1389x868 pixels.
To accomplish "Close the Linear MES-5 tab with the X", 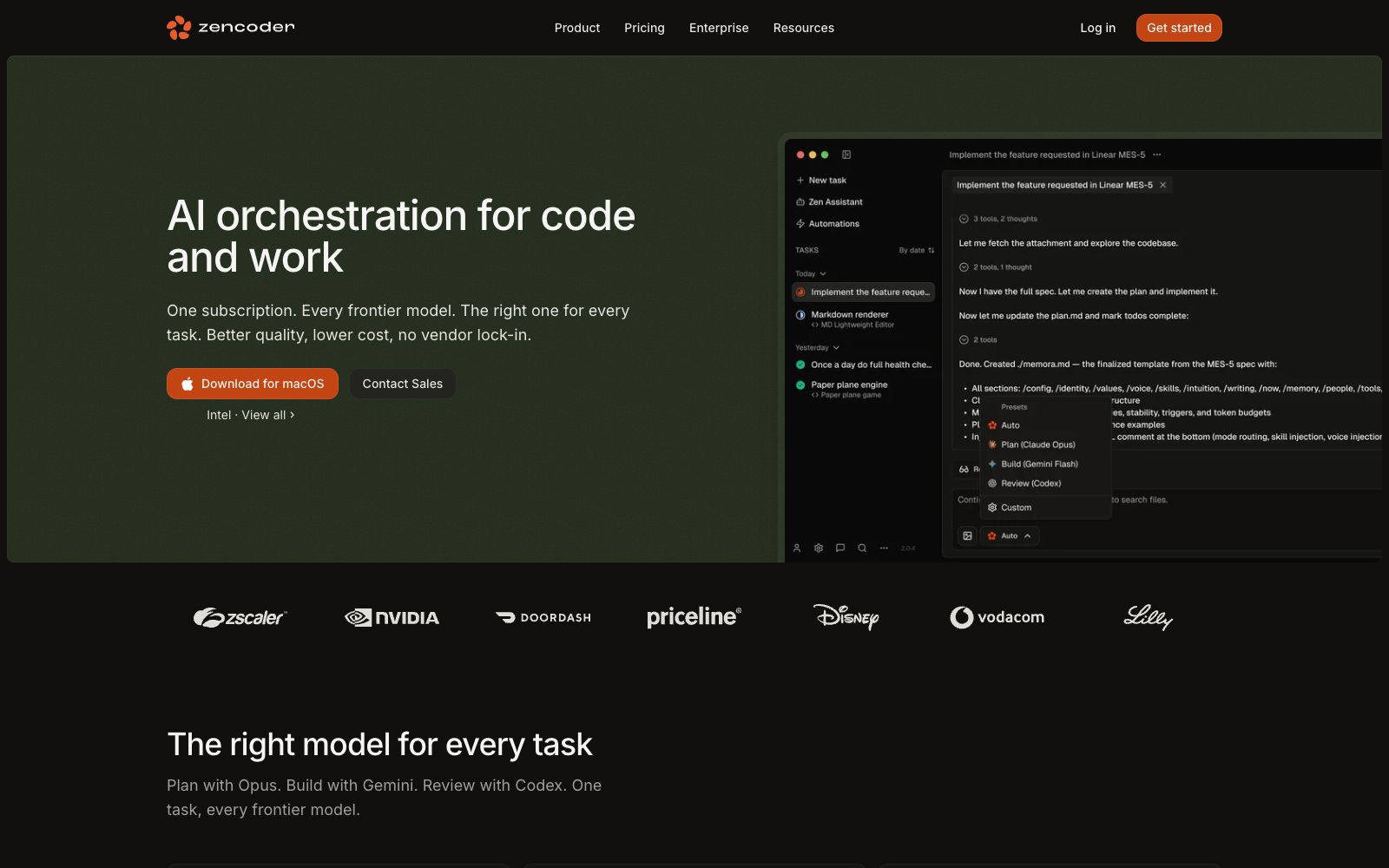I will 1163,185.
